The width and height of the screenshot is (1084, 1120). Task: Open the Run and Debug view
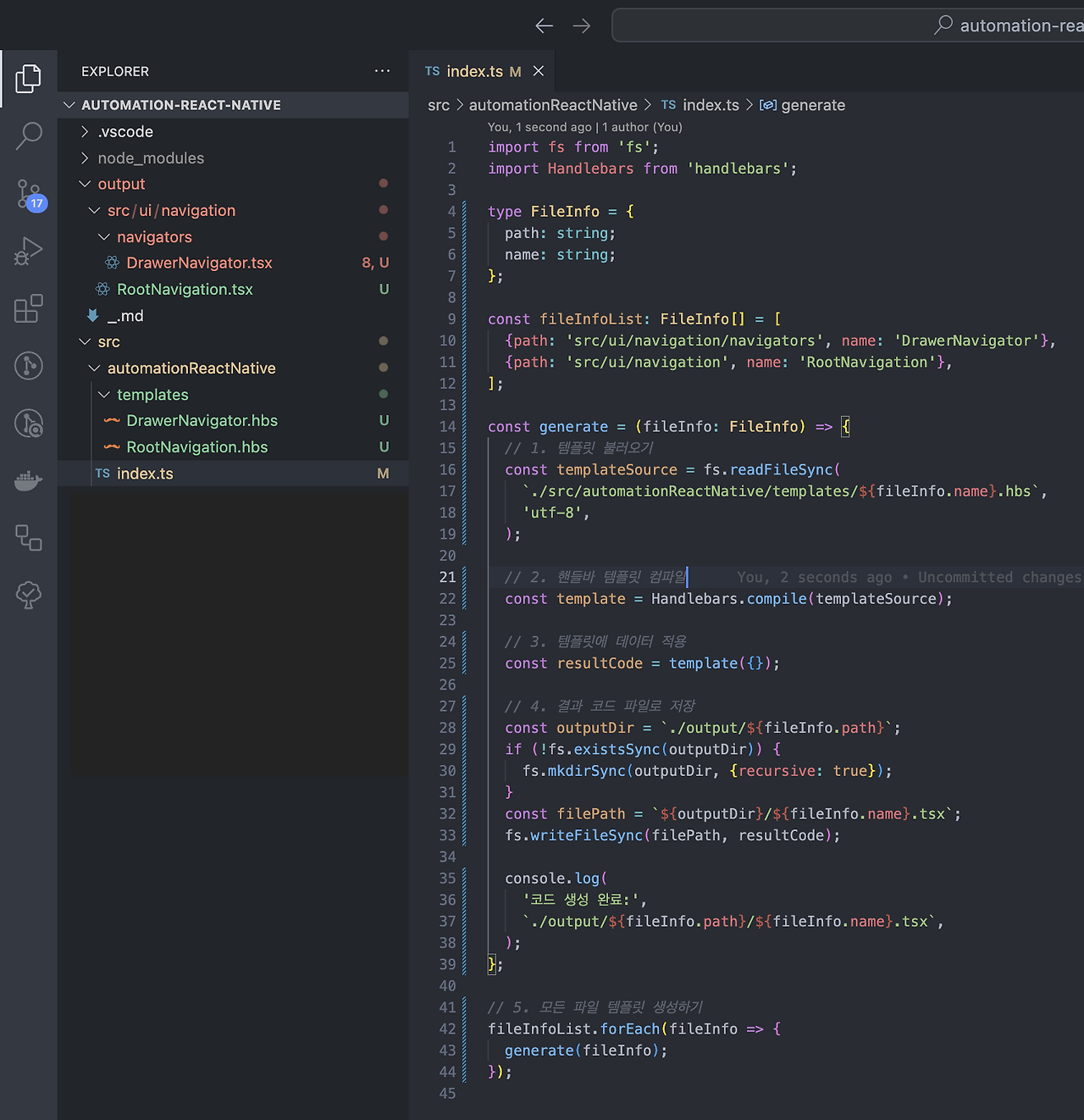tap(29, 251)
